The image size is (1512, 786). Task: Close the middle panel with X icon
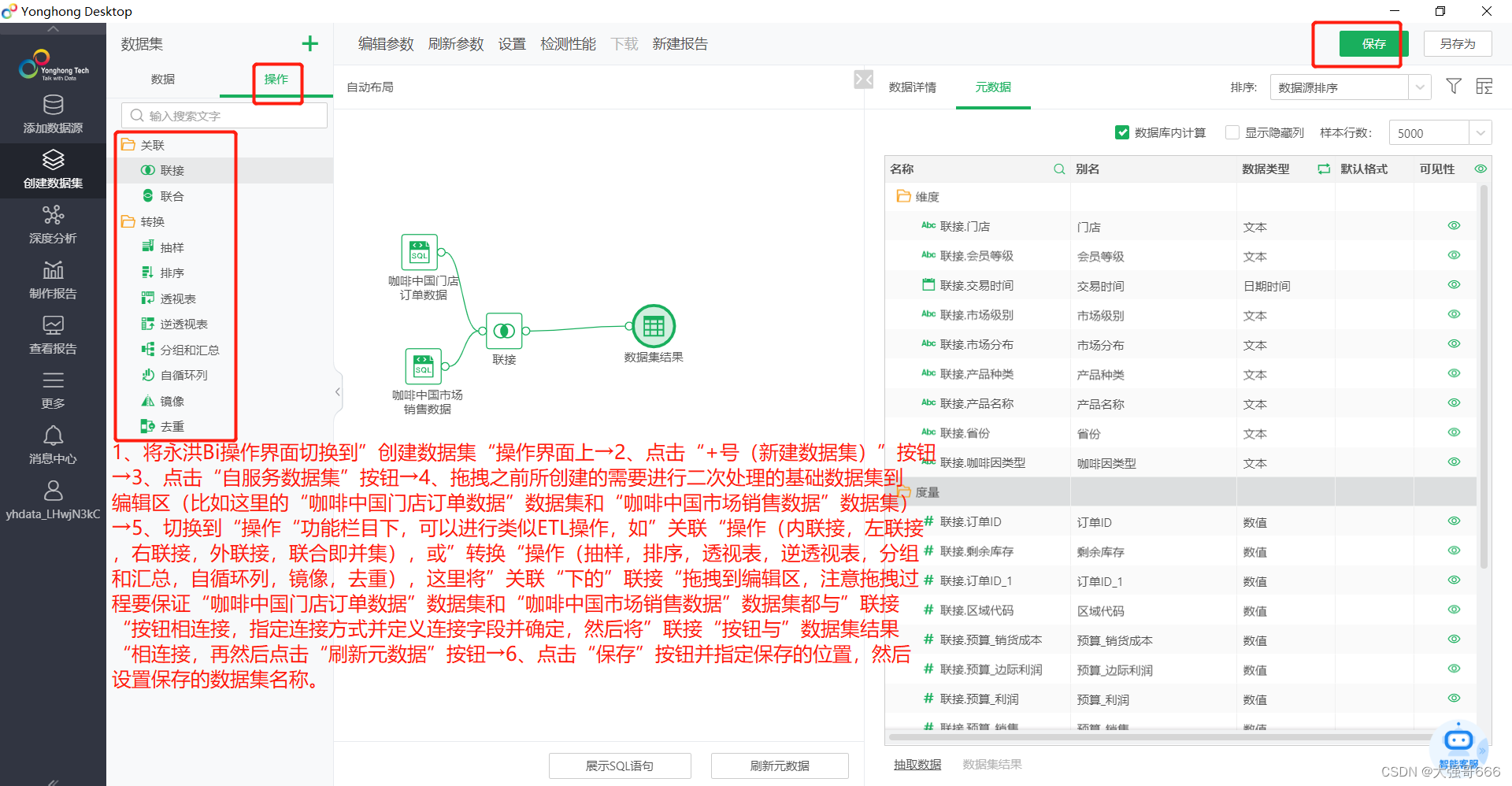pos(864,80)
